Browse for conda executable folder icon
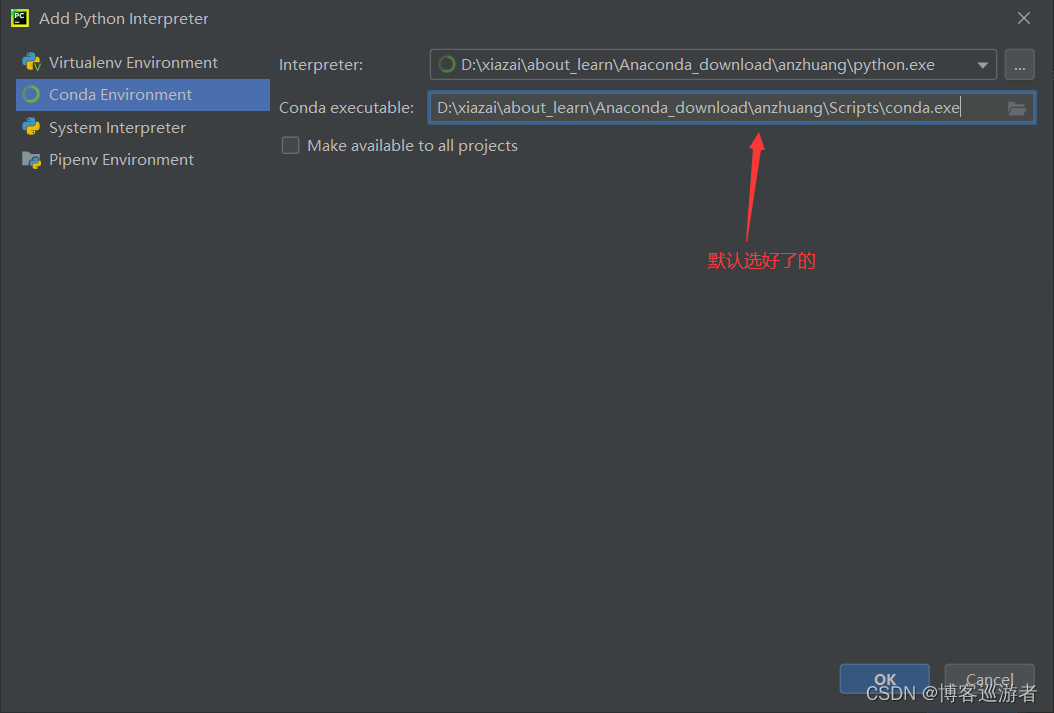 tap(1016, 108)
